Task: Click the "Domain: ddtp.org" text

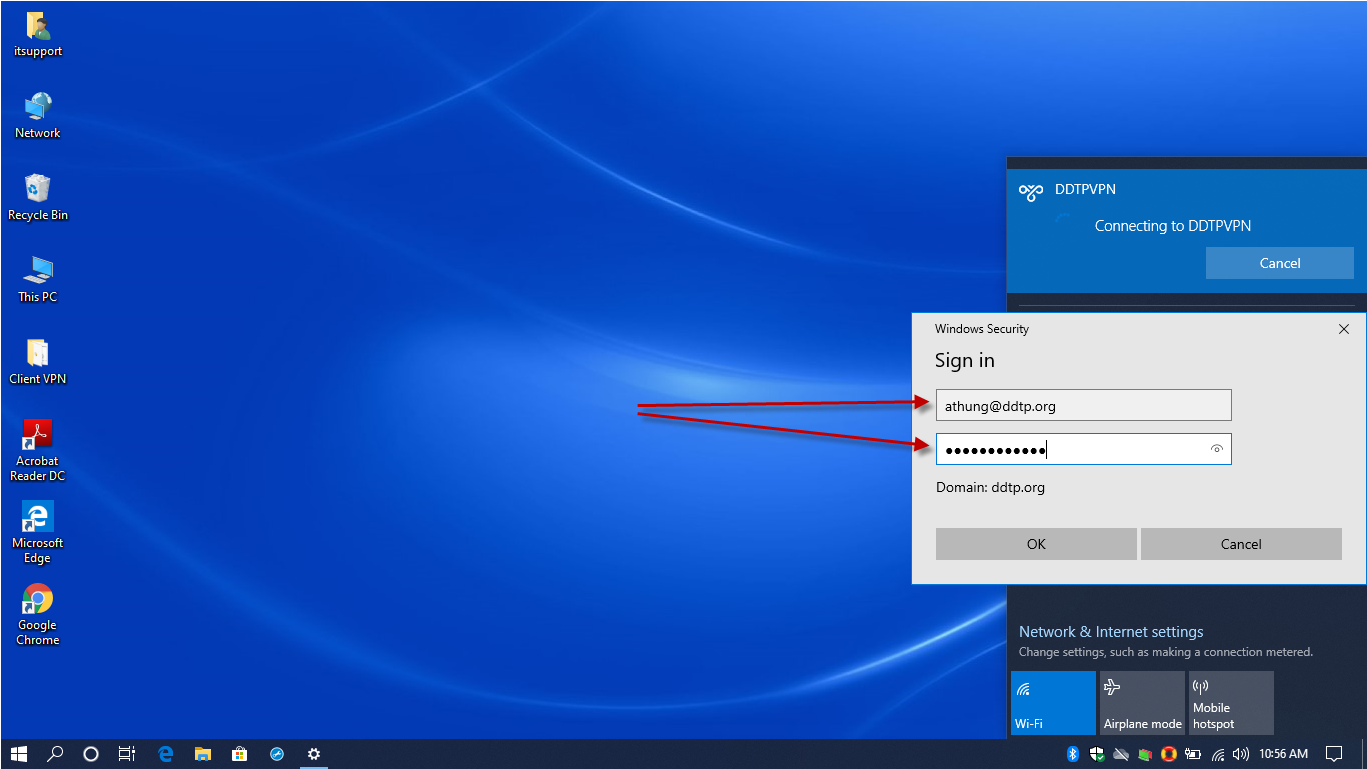Action: click(x=990, y=488)
